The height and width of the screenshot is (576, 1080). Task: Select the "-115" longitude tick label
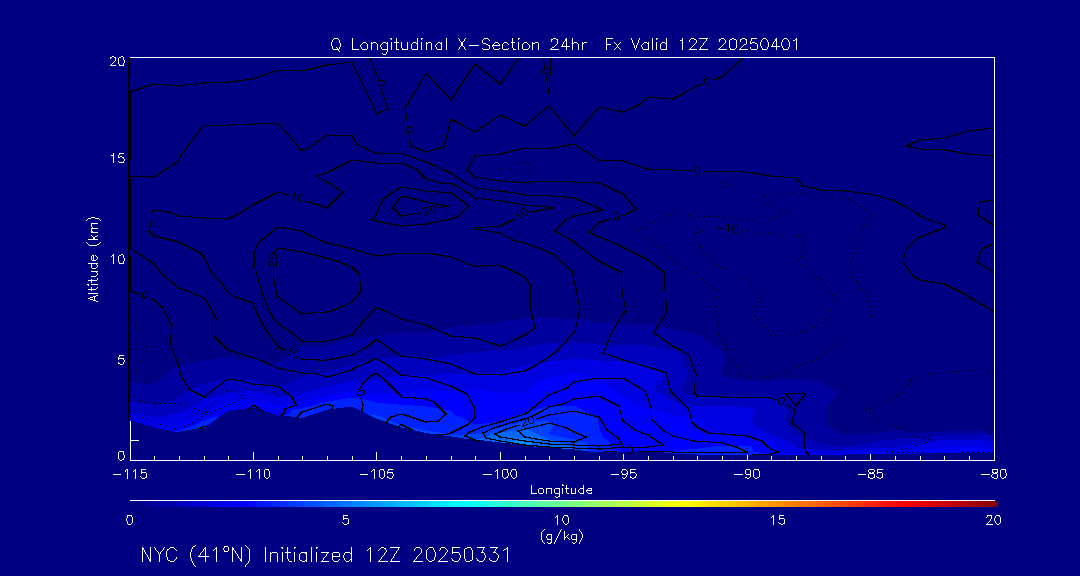pos(130,474)
